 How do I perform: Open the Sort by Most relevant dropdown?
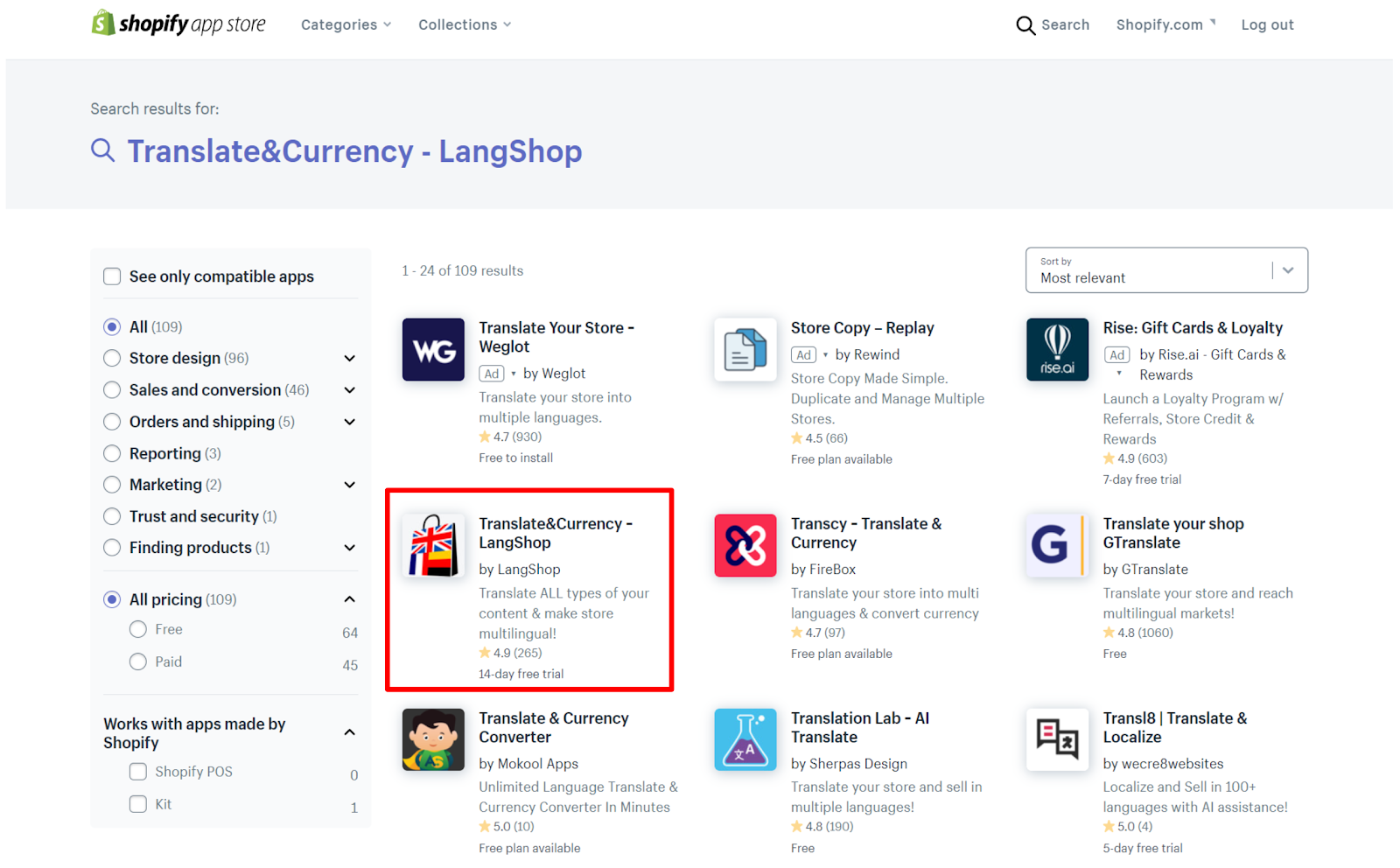tap(1166, 270)
